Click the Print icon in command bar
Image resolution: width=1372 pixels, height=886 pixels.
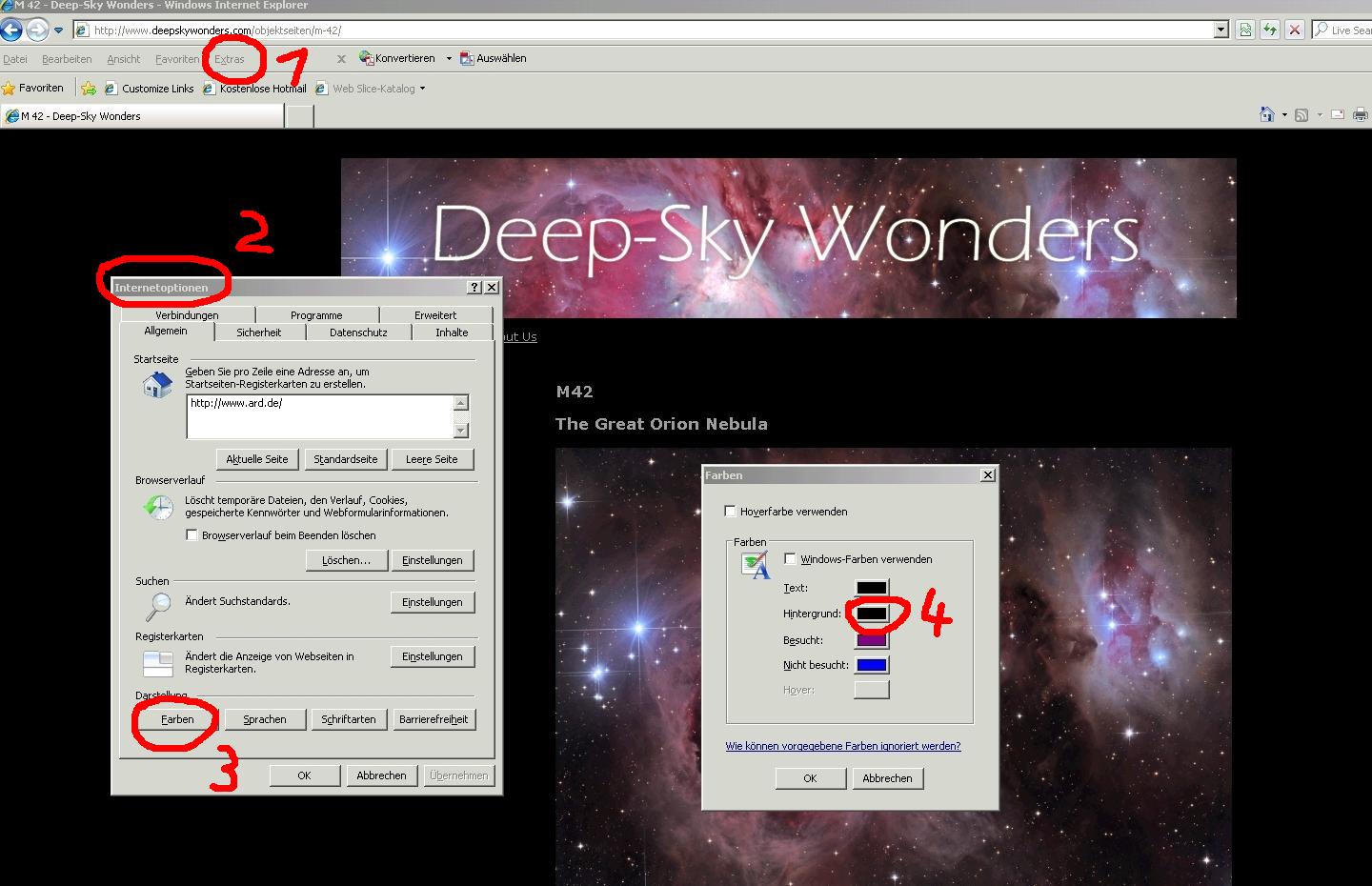click(1361, 115)
